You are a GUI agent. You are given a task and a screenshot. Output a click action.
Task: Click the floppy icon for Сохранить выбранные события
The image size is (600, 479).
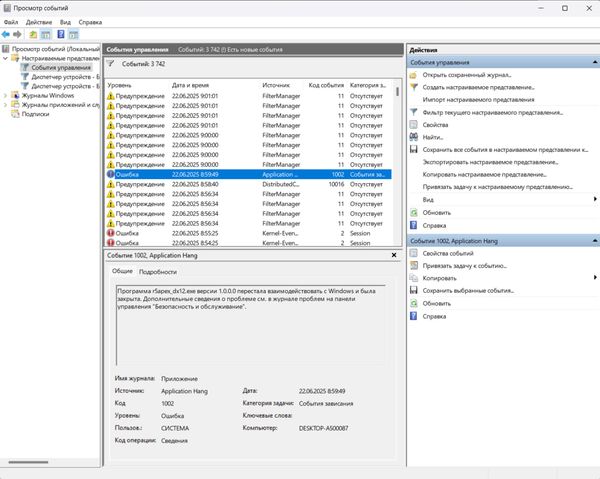click(413, 290)
